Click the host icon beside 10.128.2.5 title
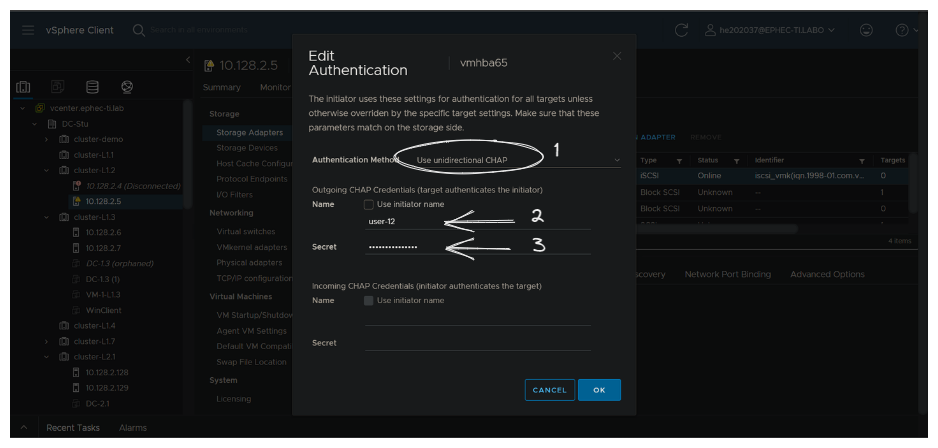938x448 pixels. (209, 65)
